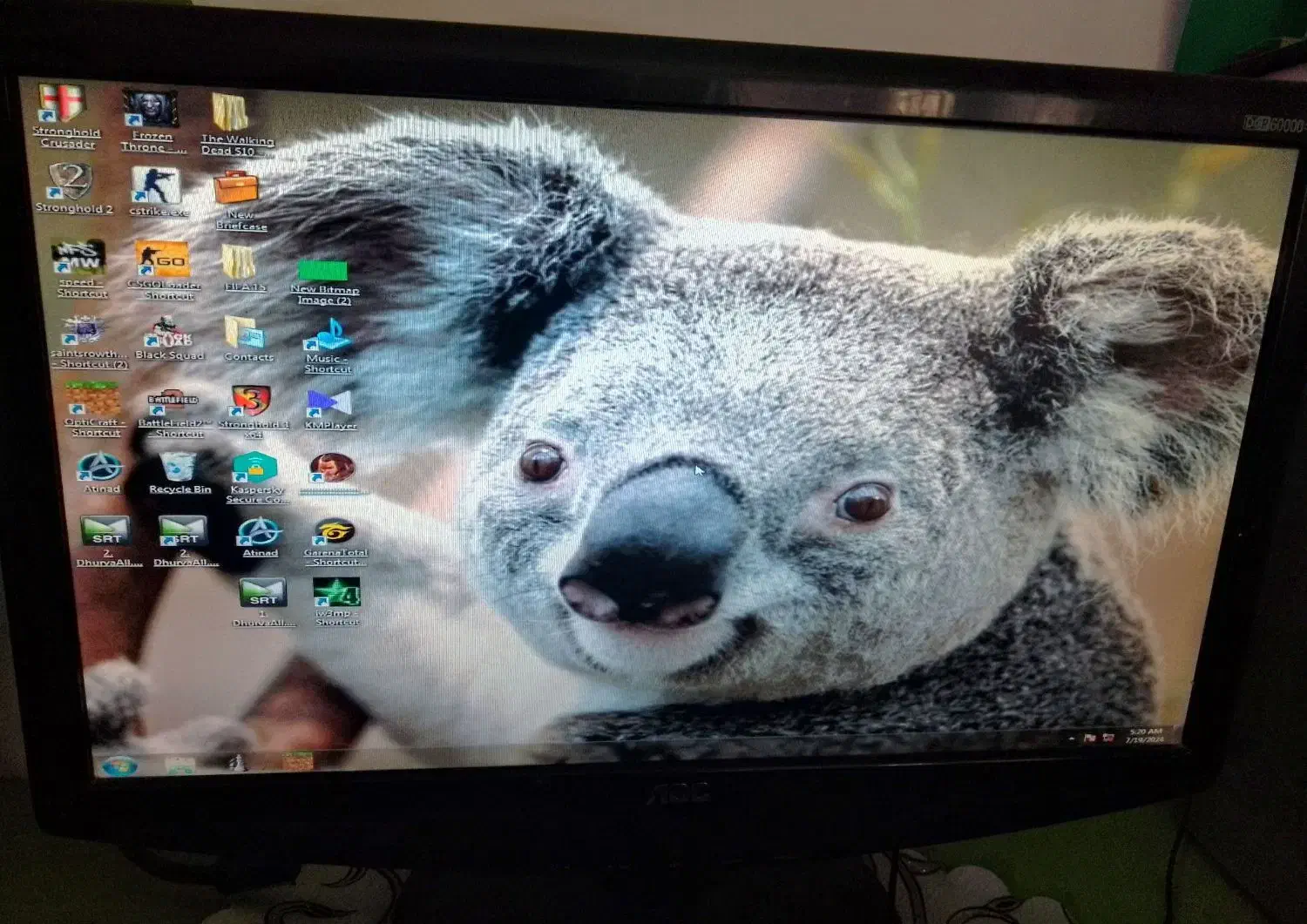Select the Need for Speed speed shortcut
1307x924 pixels.
[80, 259]
